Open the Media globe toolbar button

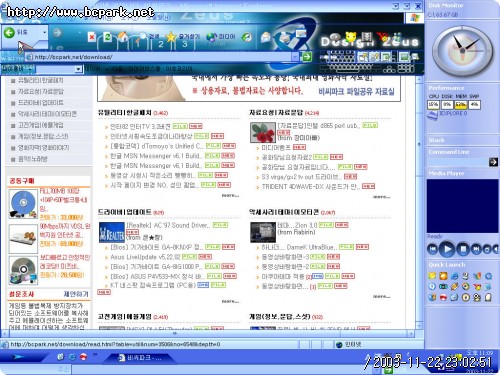(x=221, y=37)
